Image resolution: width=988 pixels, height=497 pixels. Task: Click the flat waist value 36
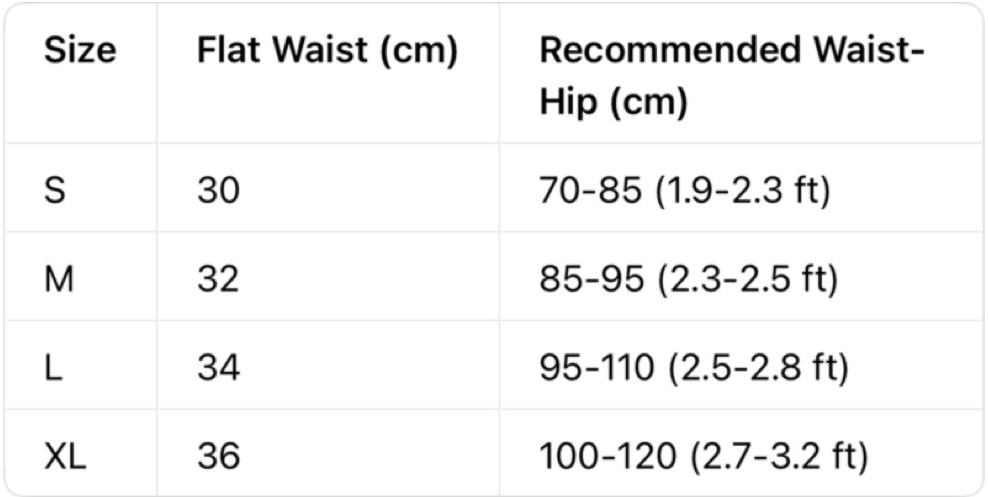coord(218,457)
